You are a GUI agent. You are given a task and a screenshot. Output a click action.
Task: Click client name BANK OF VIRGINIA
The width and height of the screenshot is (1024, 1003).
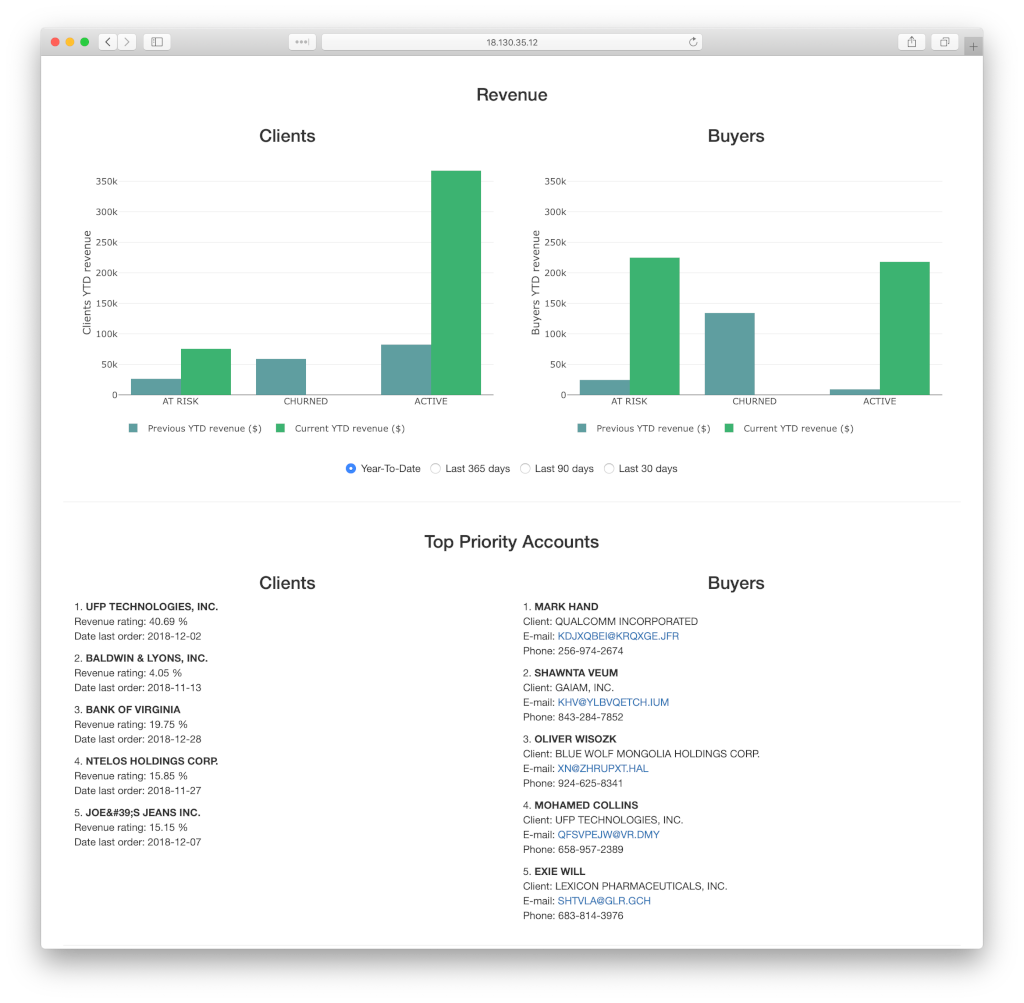(x=133, y=710)
